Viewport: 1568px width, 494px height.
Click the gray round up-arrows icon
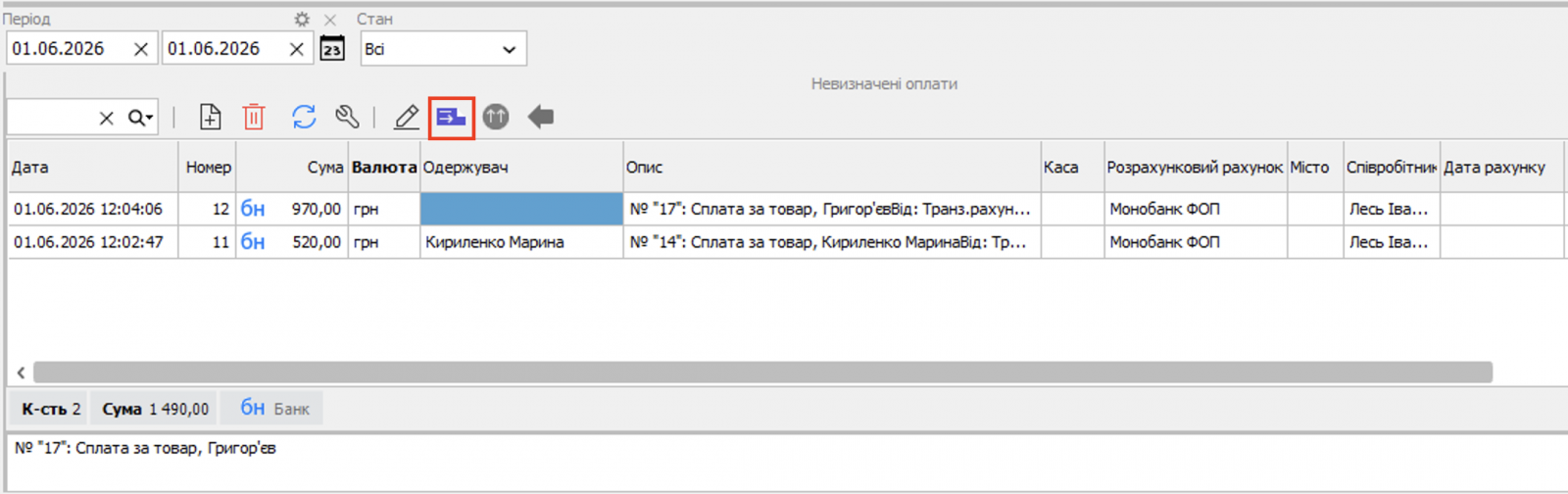click(496, 118)
